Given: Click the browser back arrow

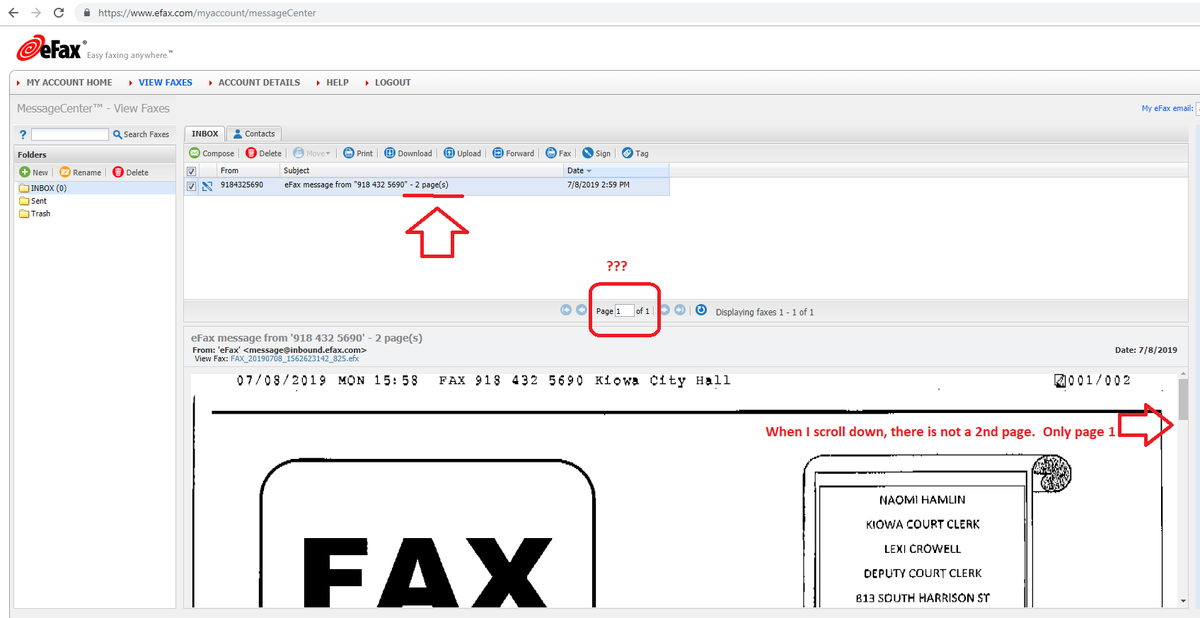Looking at the screenshot, I should [x=12, y=12].
